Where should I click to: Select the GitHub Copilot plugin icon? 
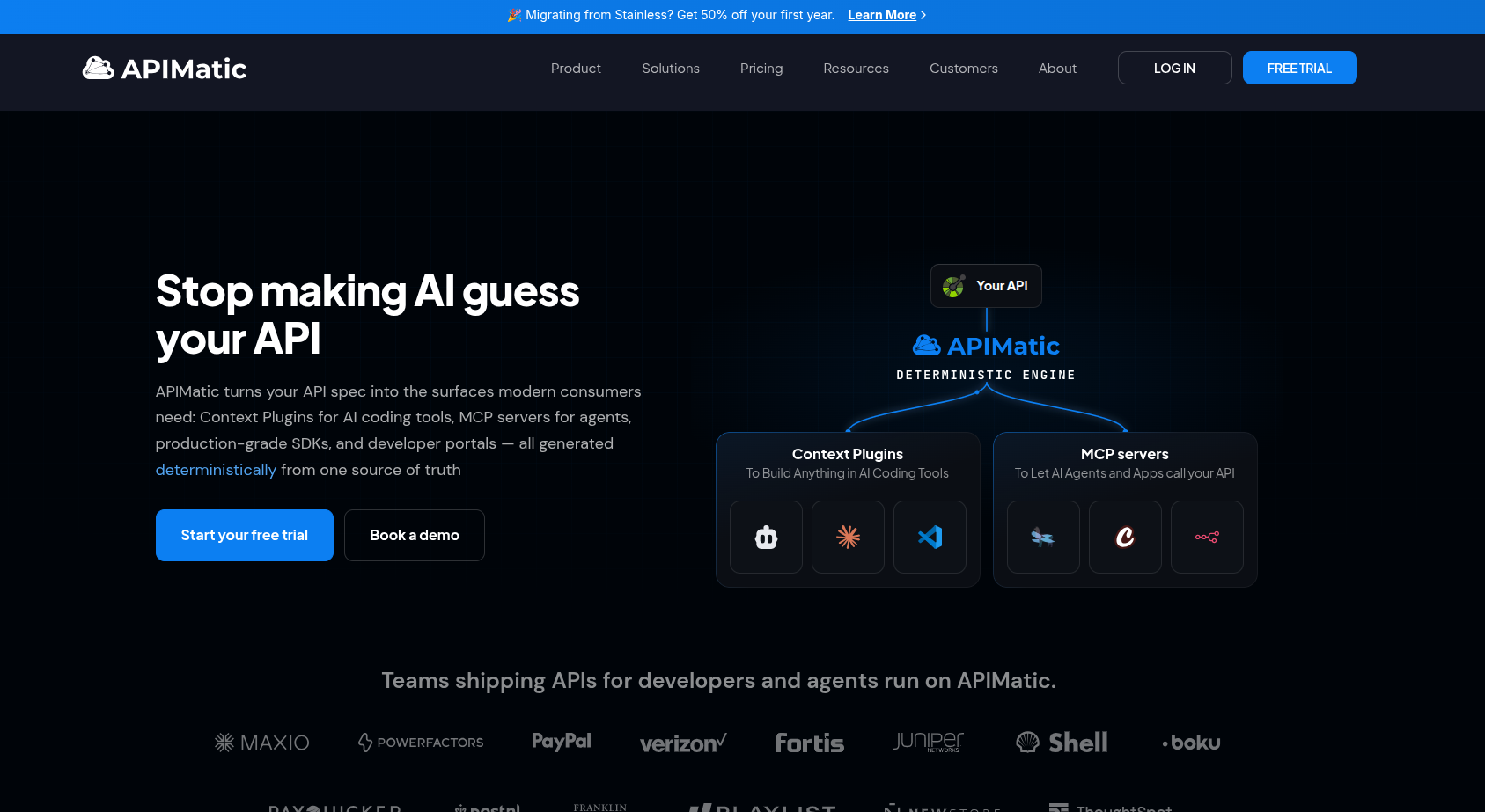(x=766, y=537)
